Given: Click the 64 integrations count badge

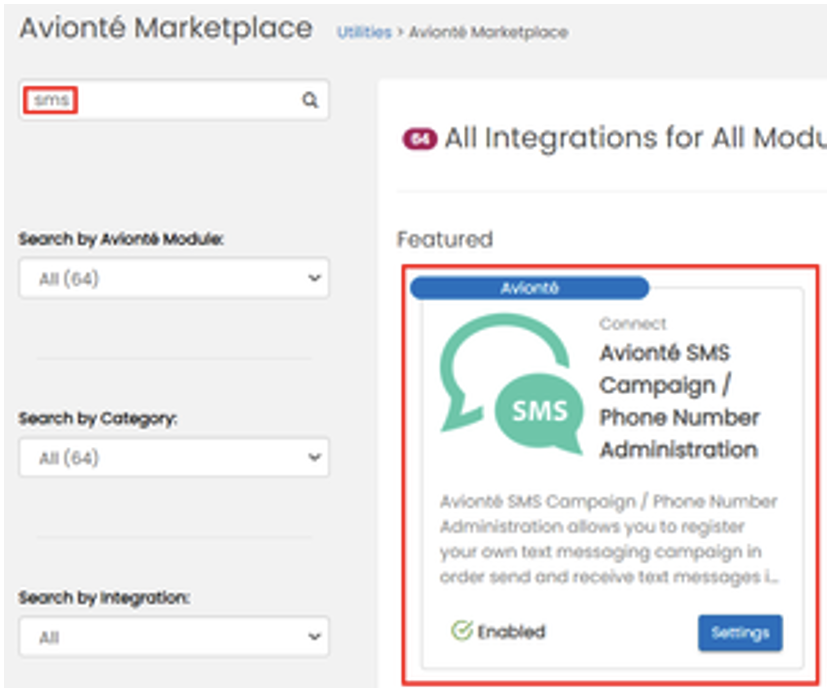Looking at the screenshot, I should [x=420, y=139].
